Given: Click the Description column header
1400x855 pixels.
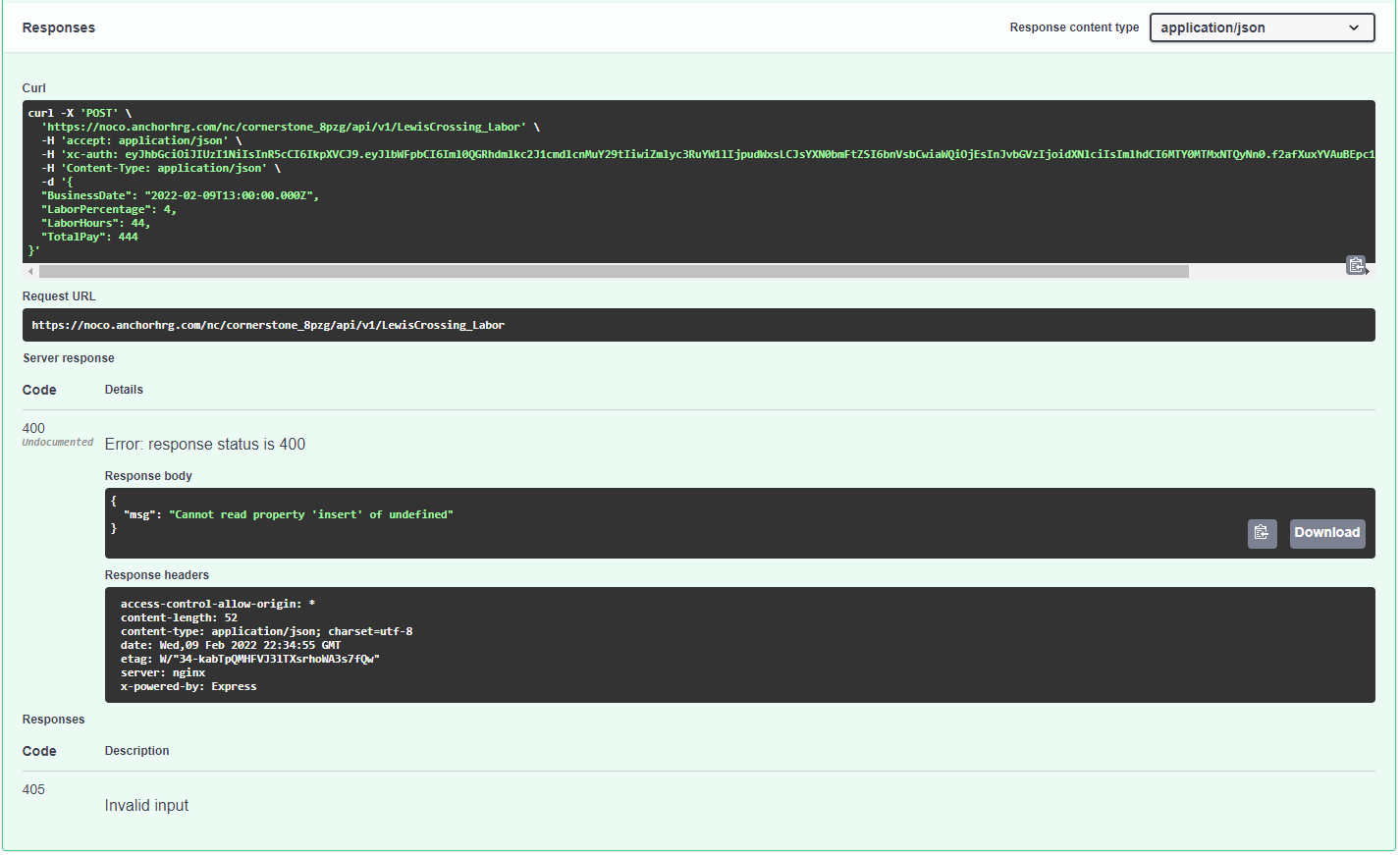Looking at the screenshot, I should (x=136, y=750).
